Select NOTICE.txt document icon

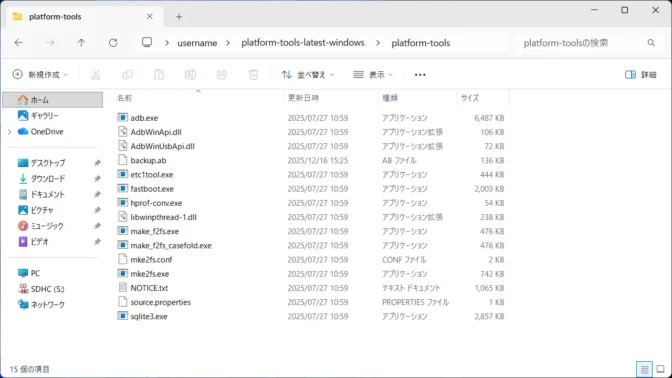click(123, 288)
